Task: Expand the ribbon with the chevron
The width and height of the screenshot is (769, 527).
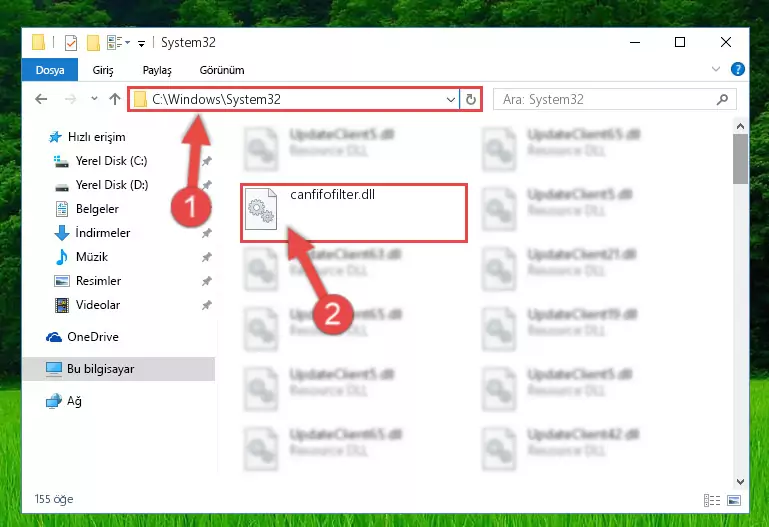Action: click(716, 69)
